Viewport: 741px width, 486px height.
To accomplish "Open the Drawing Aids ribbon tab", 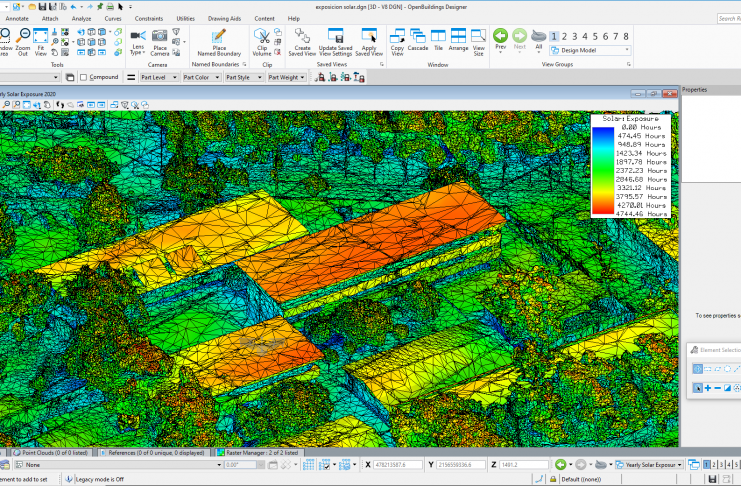I will pos(226,18).
